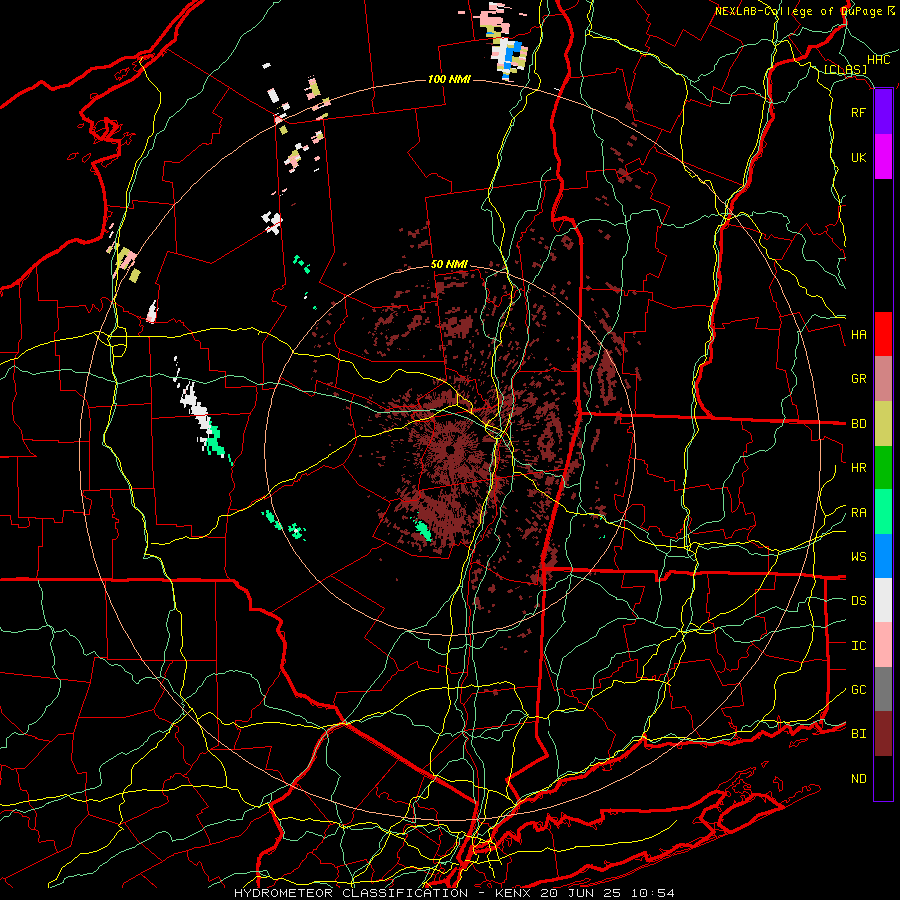This screenshot has width=900, height=900.
Task: Click the "ND" legend label
Action: point(858,779)
